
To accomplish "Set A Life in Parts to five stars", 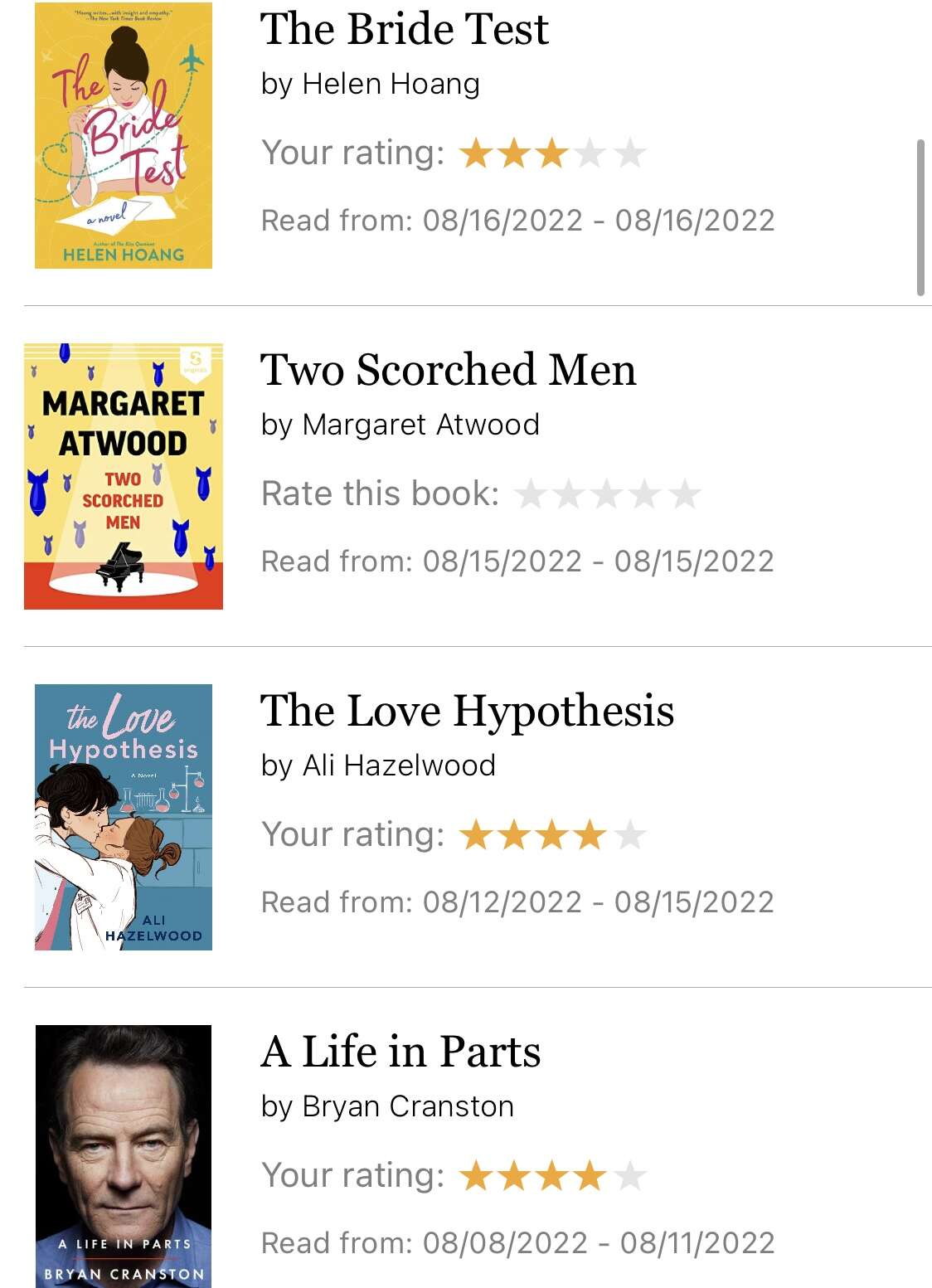I will coord(629,1176).
